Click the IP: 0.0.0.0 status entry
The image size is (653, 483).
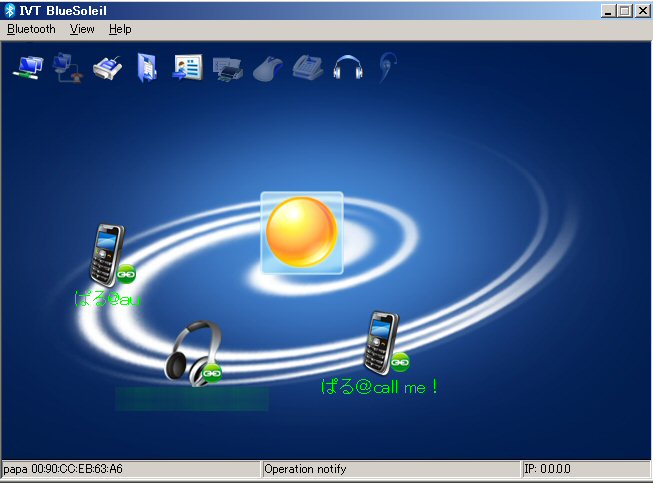547,469
